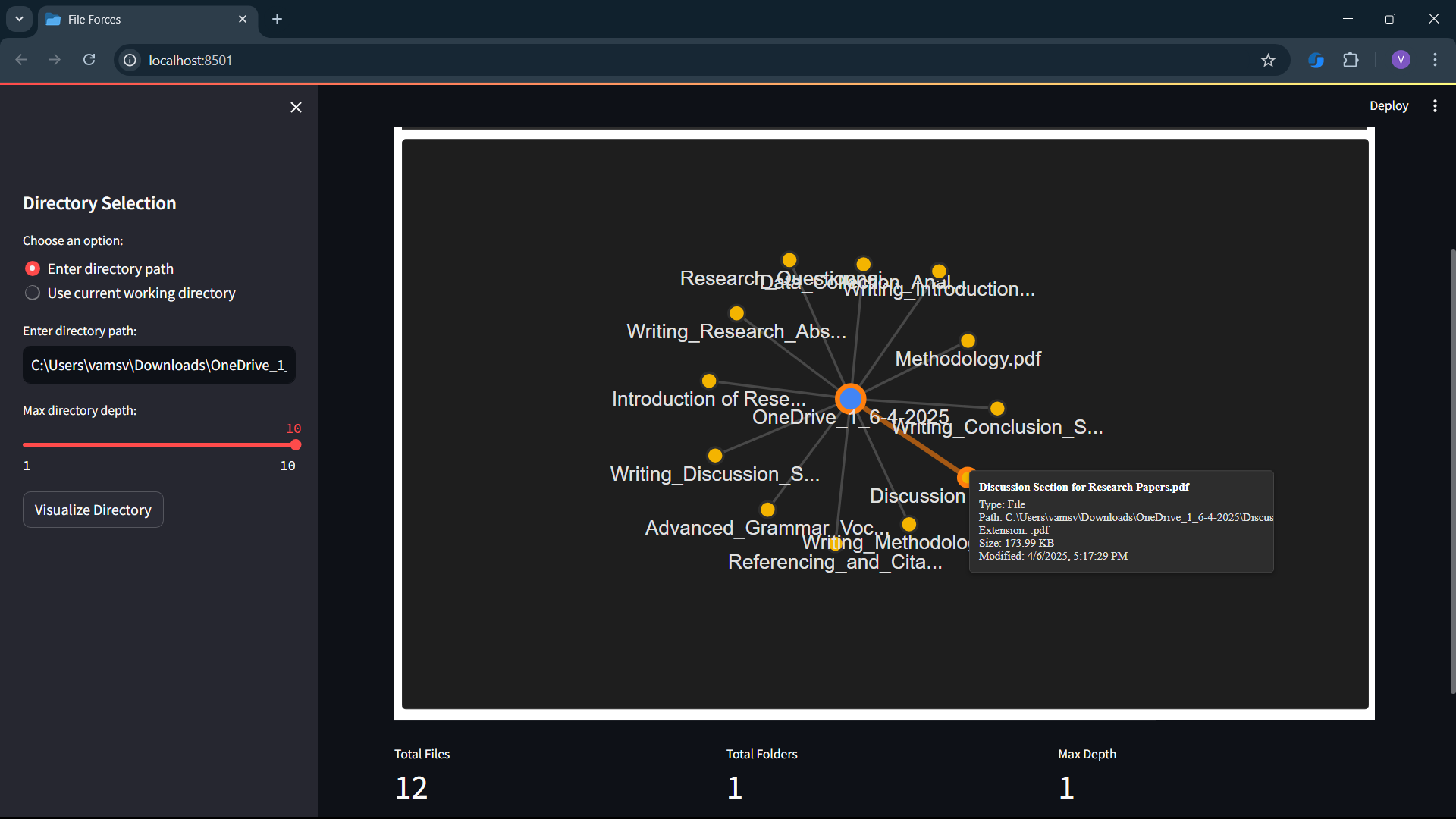Open Streamlit three-dot main menu

pyautogui.click(x=1435, y=106)
